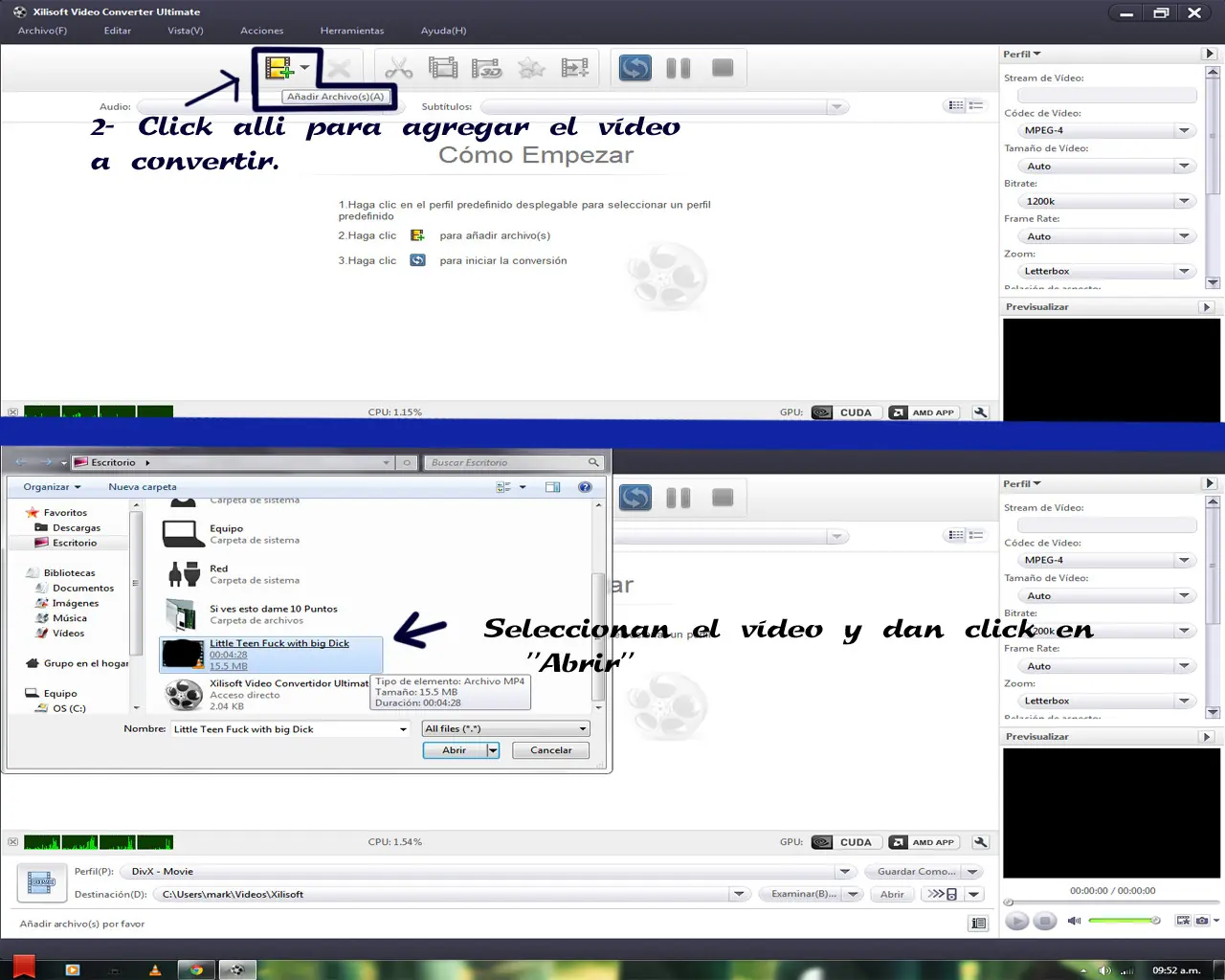Toggle AMD APP in the bar showing CPU 1.15%
1225x980 pixels.
pos(924,412)
